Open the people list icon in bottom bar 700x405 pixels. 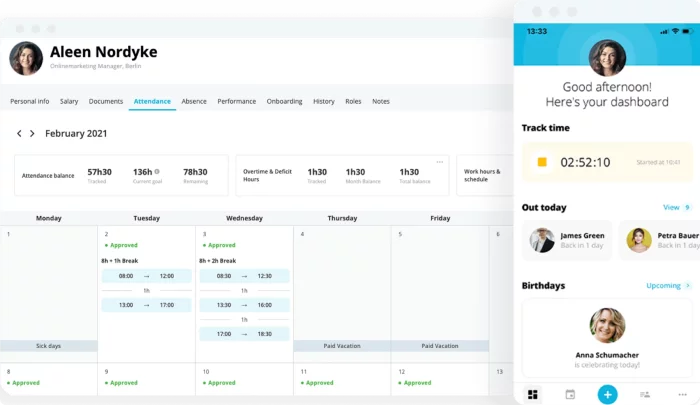coord(645,394)
